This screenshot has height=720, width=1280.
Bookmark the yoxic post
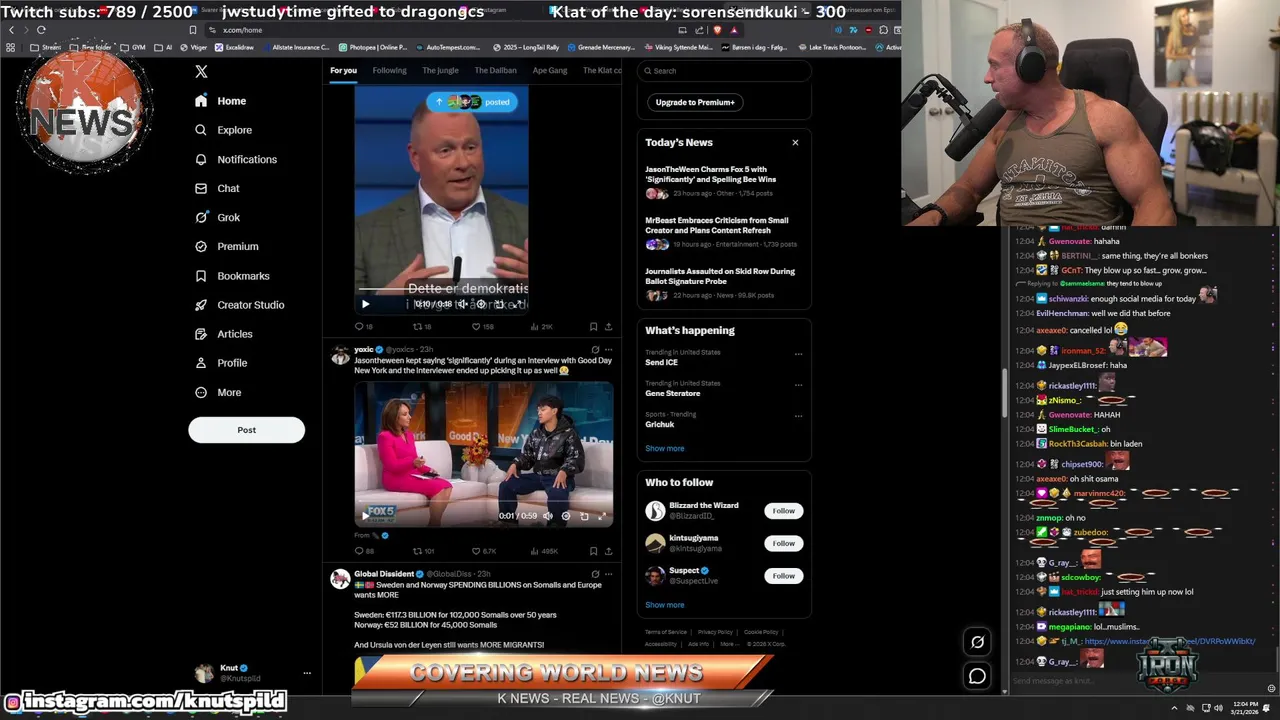[593, 551]
